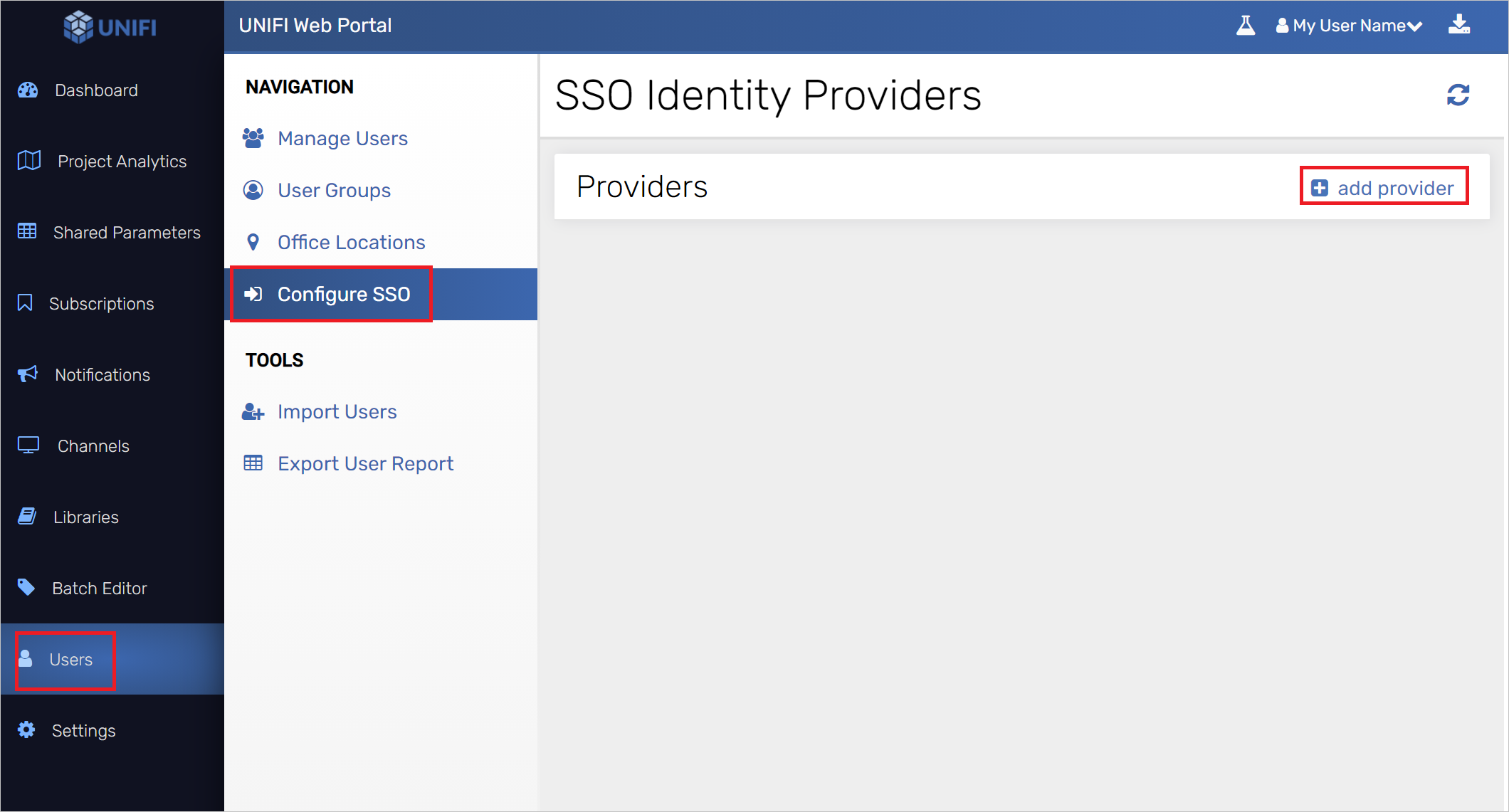
Task: Open Export User Report tool
Action: coord(364,462)
